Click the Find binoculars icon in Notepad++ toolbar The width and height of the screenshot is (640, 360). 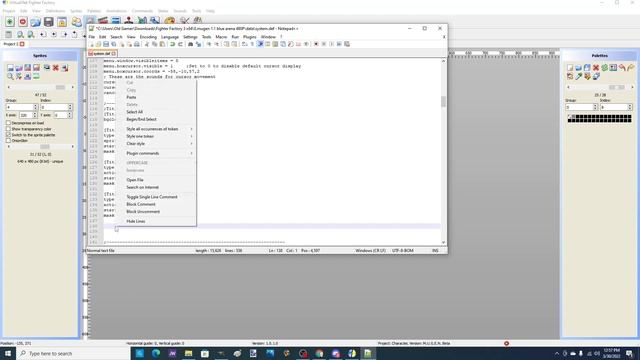[x=191, y=44]
